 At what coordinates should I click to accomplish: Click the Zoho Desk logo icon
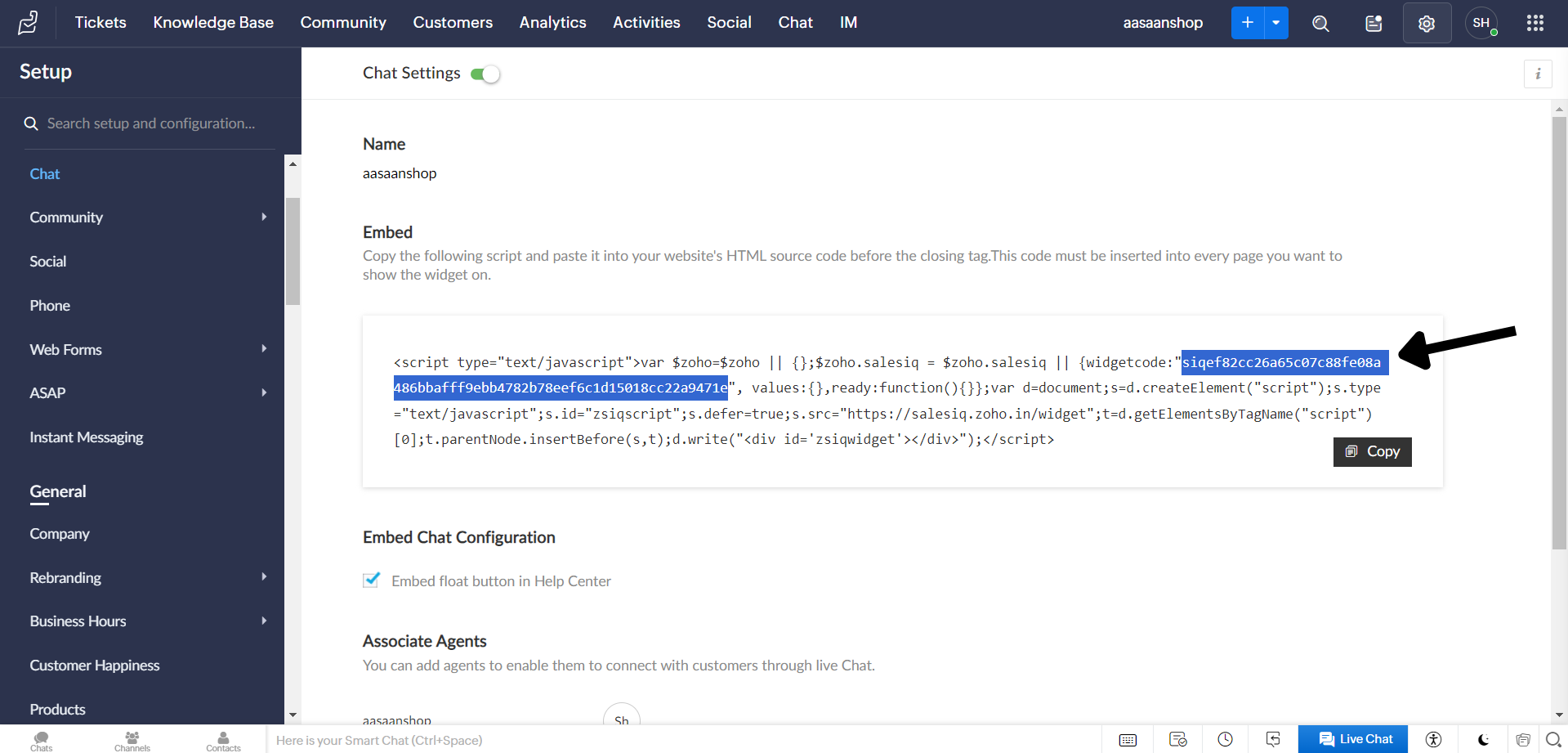(29, 23)
